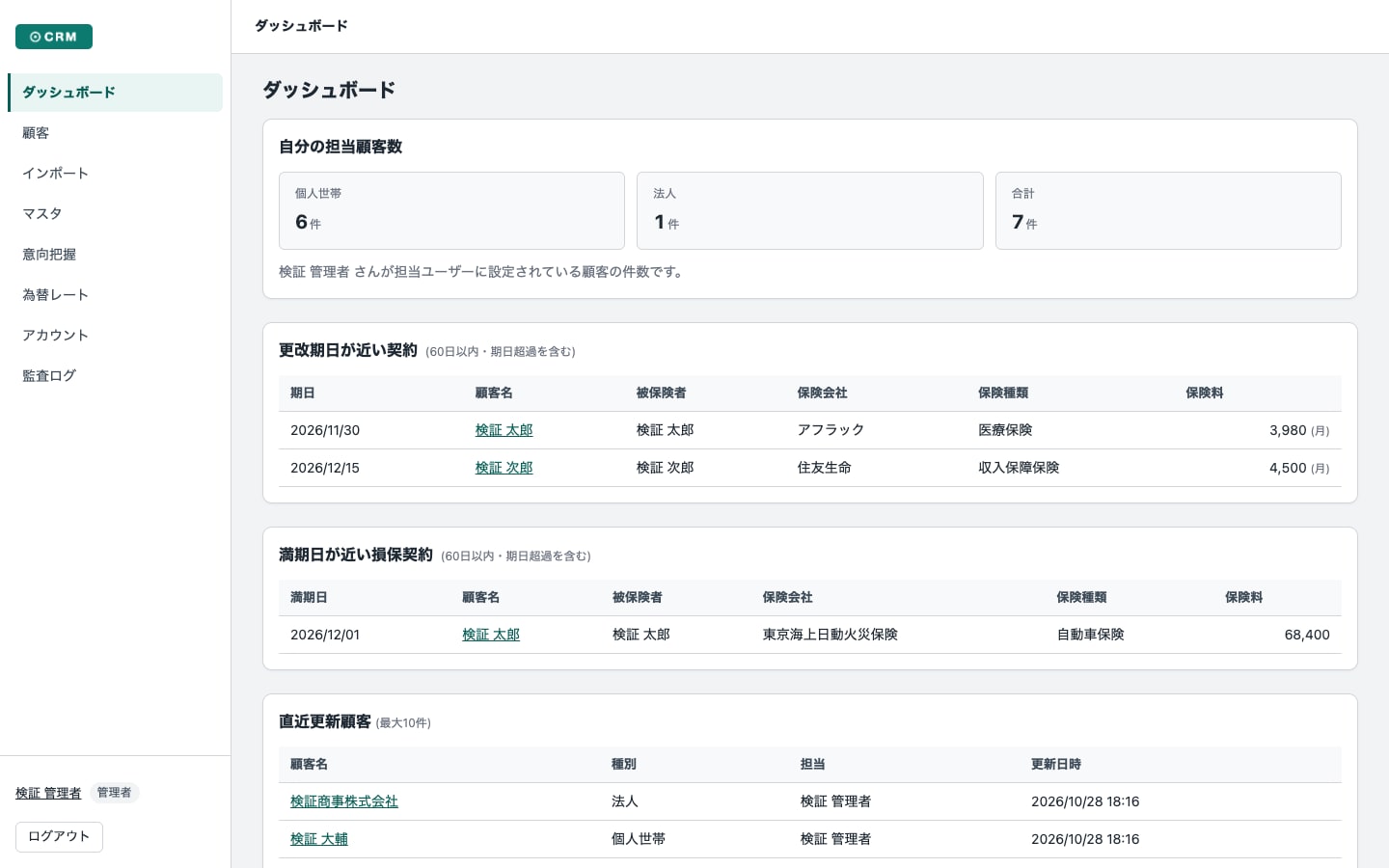Image resolution: width=1389 pixels, height=868 pixels.
Task: Click 個人世帯 type in 検証 大輔 row
Action: pyautogui.click(x=639, y=839)
